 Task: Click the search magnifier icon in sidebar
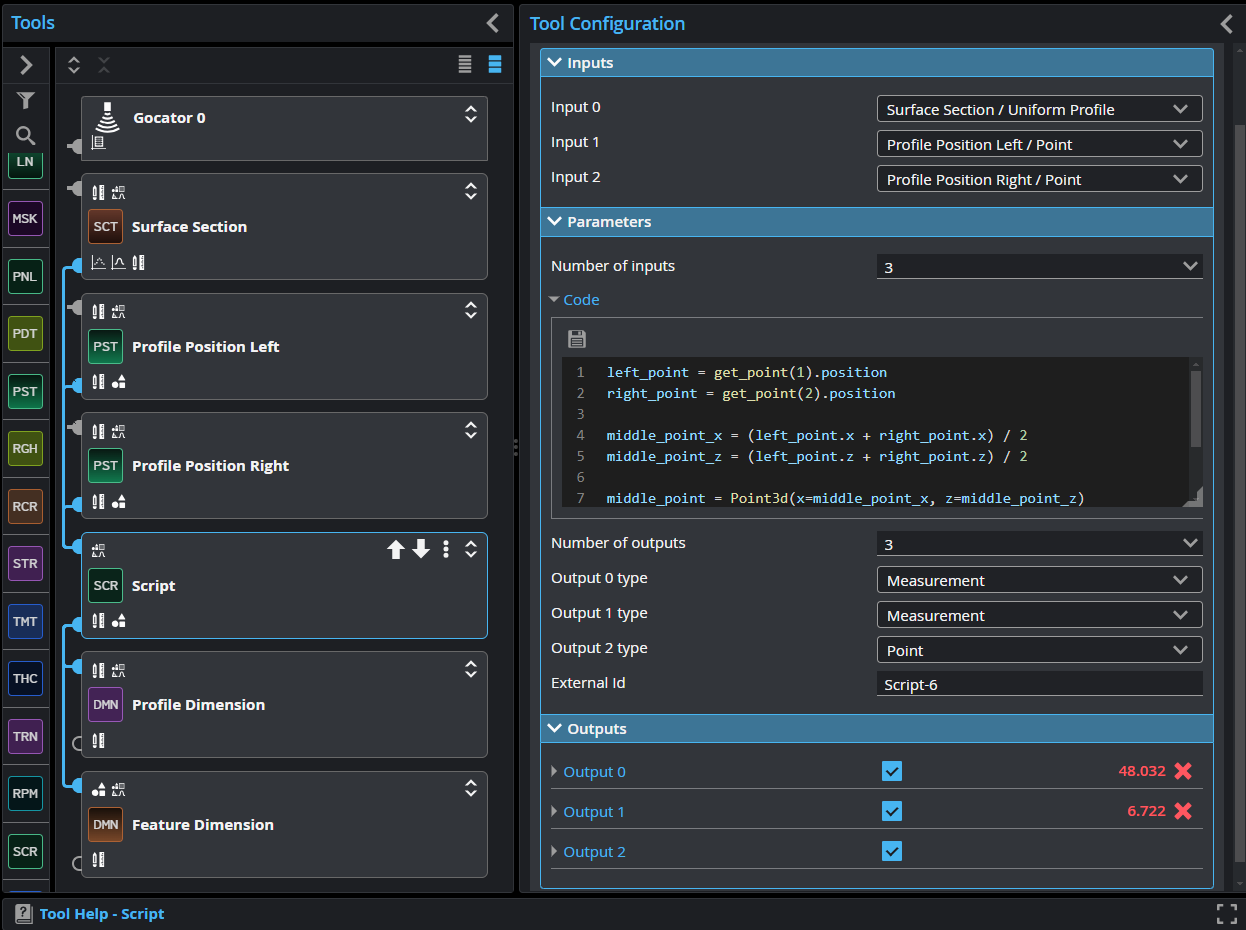(26, 135)
